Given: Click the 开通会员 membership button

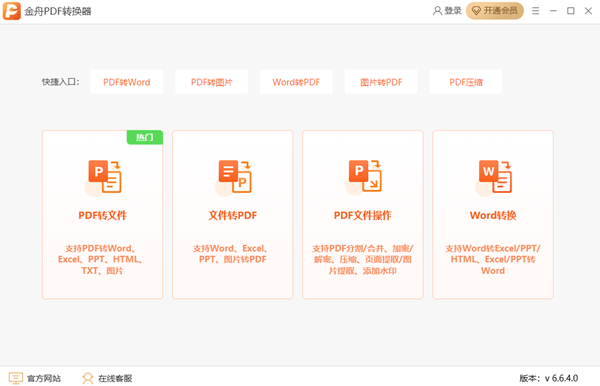Looking at the screenshot, I should (x=495, y=11).
